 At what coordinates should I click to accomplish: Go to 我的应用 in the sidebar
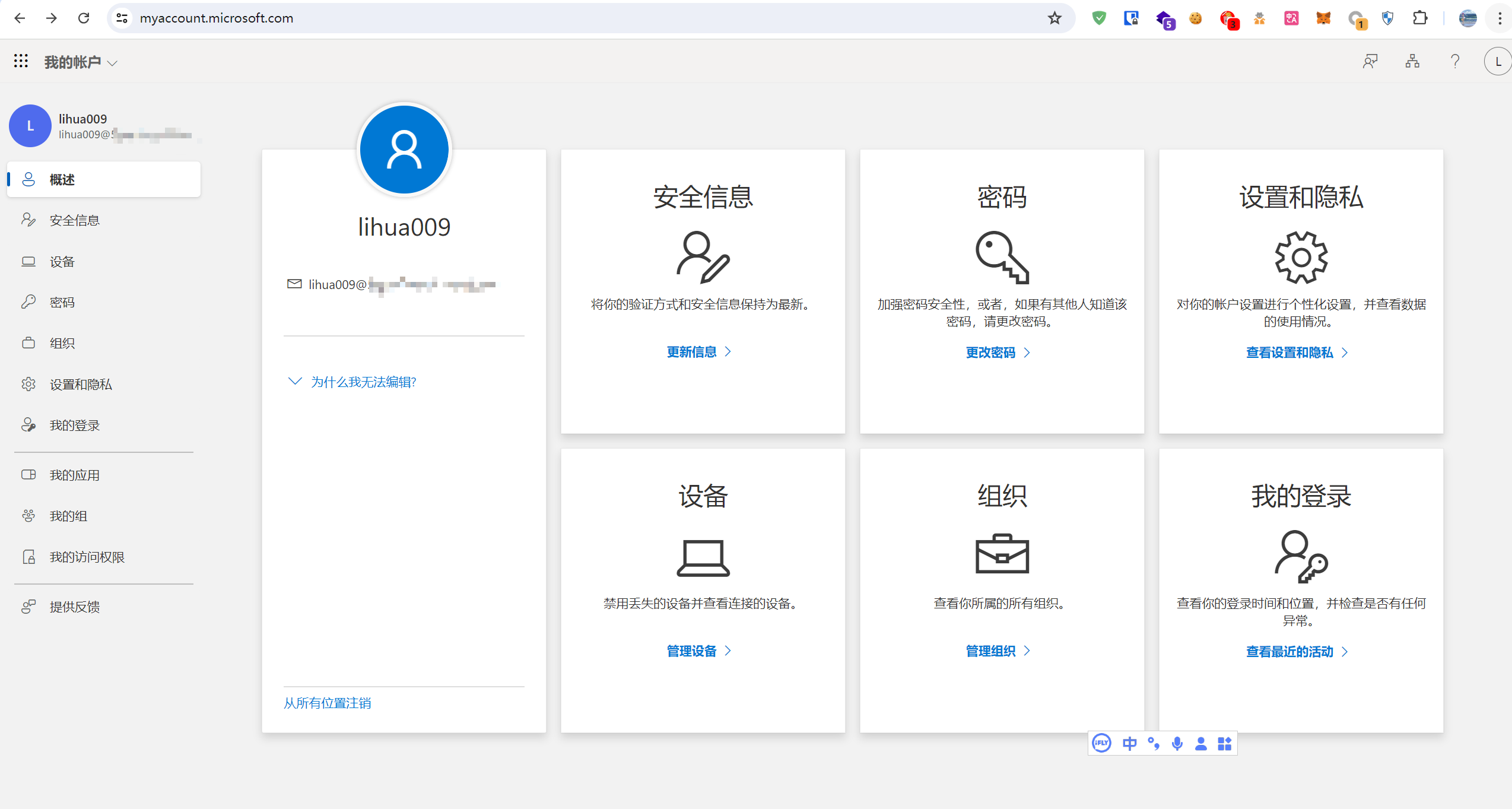tap(74, 475)
